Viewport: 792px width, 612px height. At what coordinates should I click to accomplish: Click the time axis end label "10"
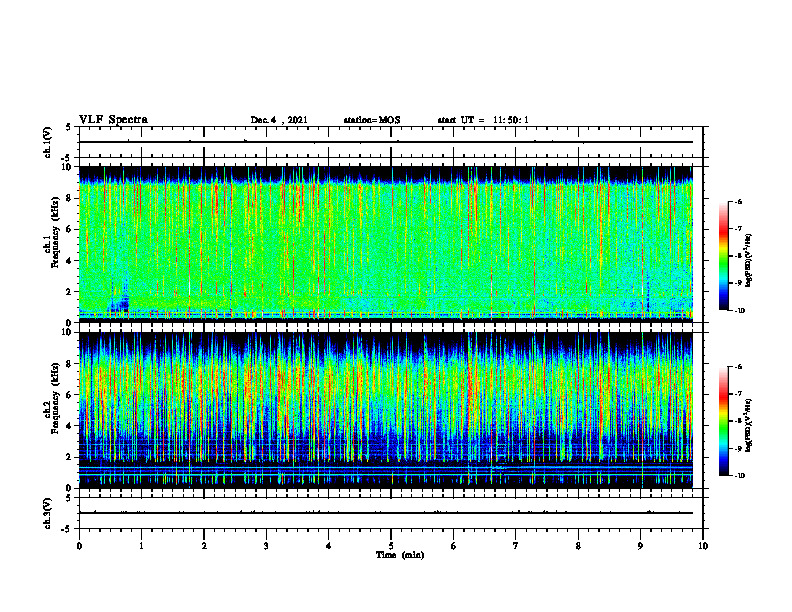[703, 546]
